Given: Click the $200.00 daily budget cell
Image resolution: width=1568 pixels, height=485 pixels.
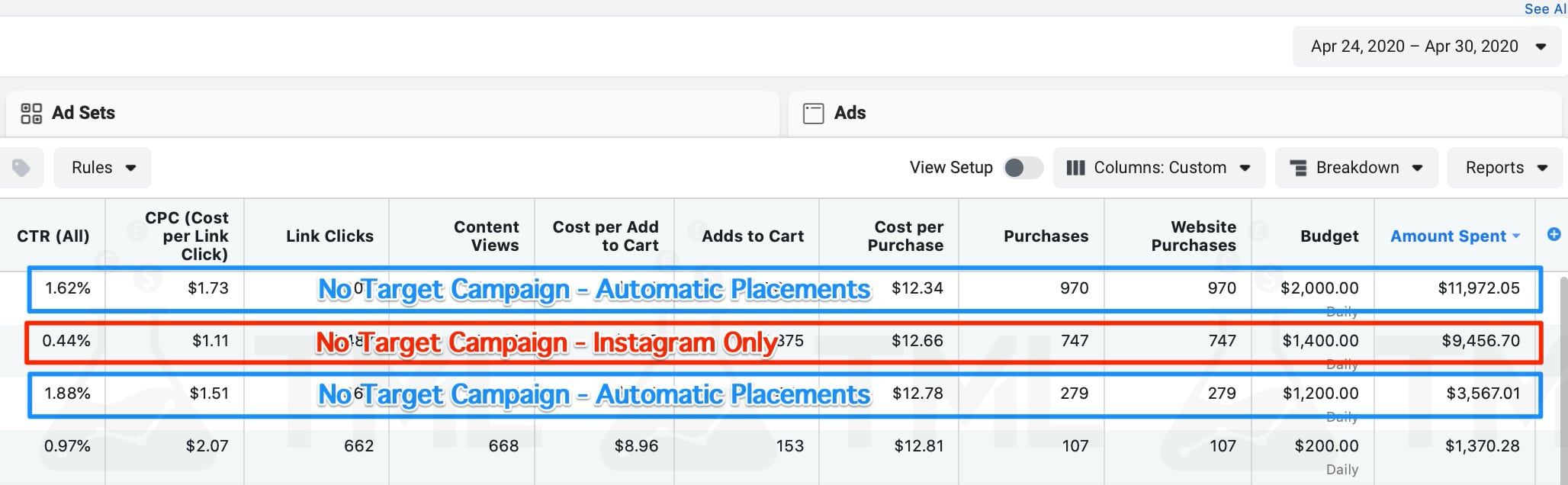Looking at the screenshot, I should coord(1326,446).
